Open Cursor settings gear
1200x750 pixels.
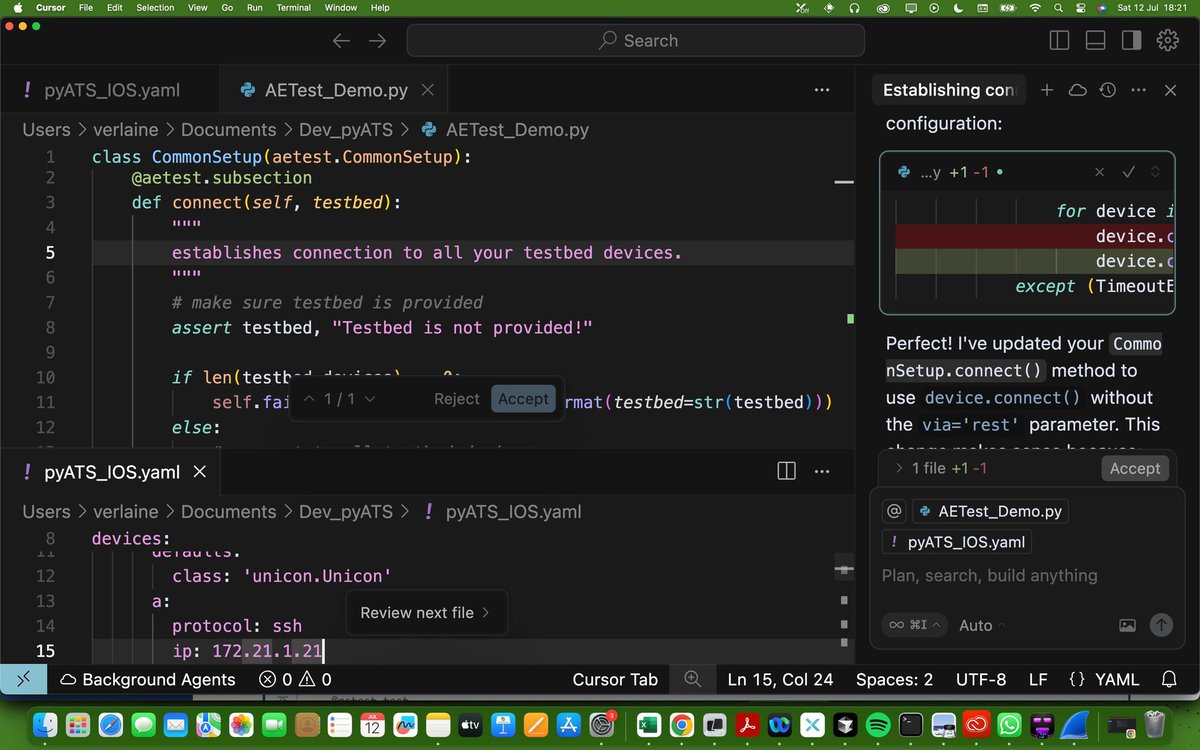(x=1167, y=41)
